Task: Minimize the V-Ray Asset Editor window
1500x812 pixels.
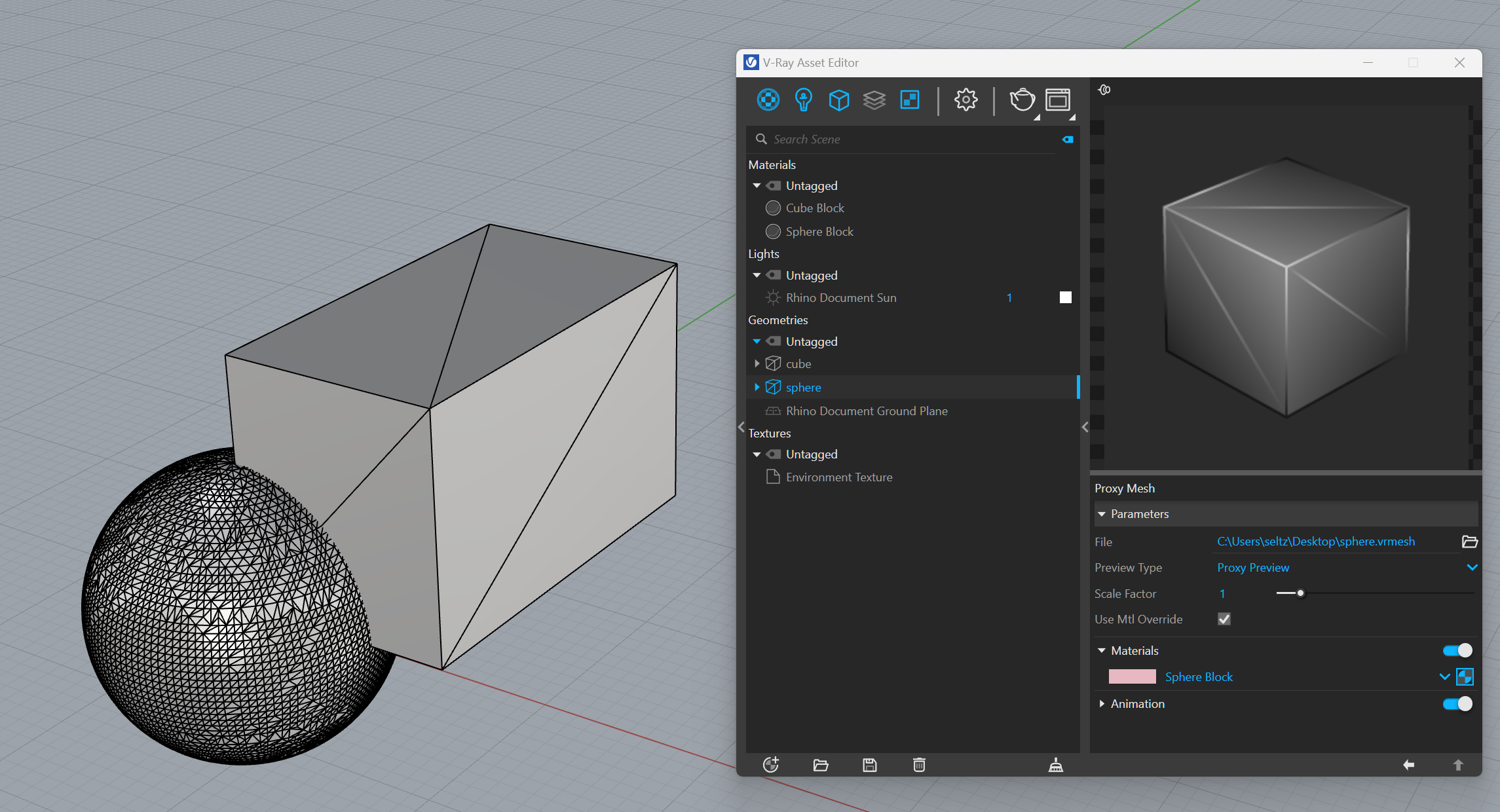Action: 1368,63
